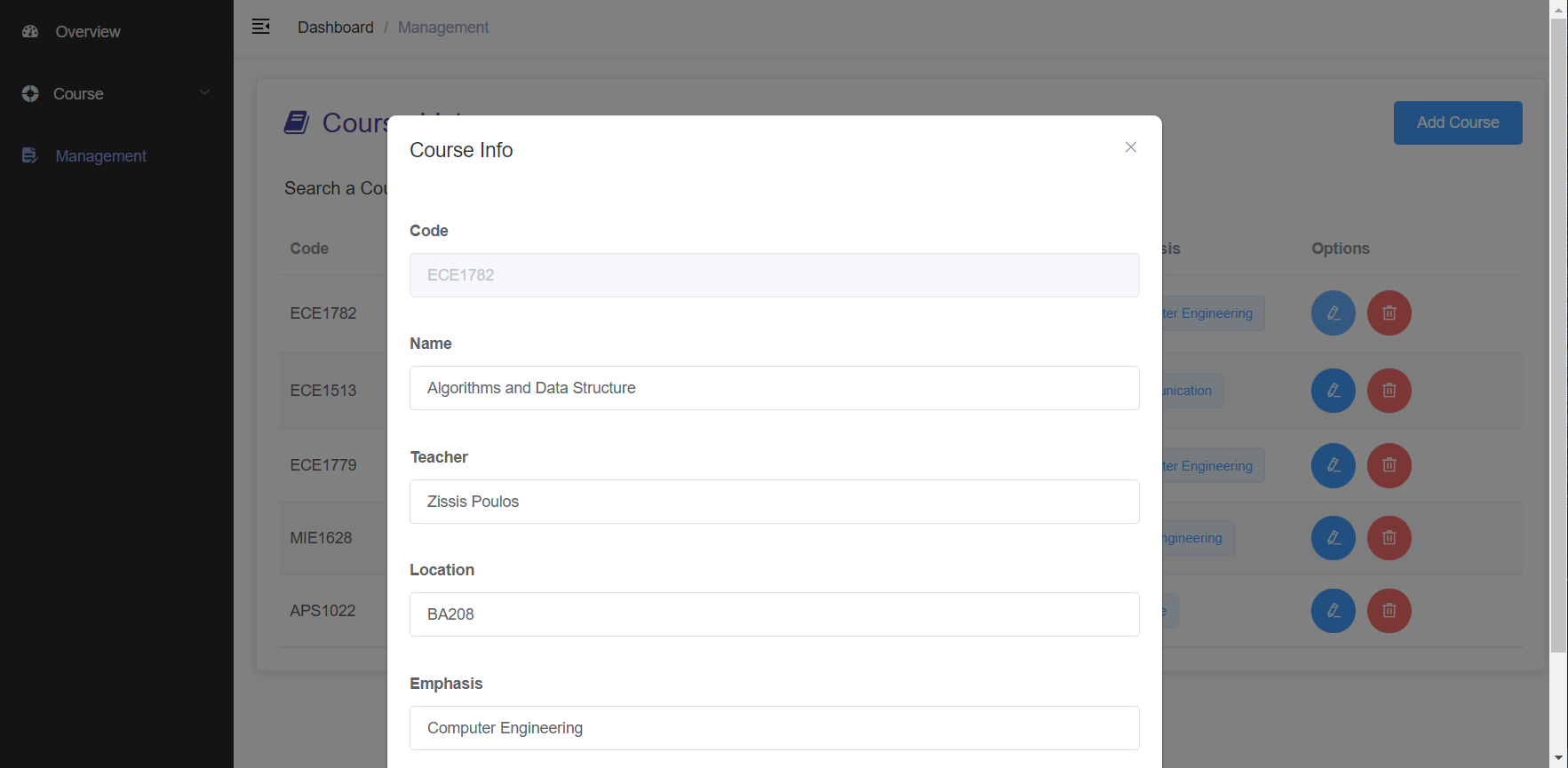Screen dimensions: 1568x768
Task: Select Management in the sidebar
Action: pyautogui.click(x=100, y=156)
